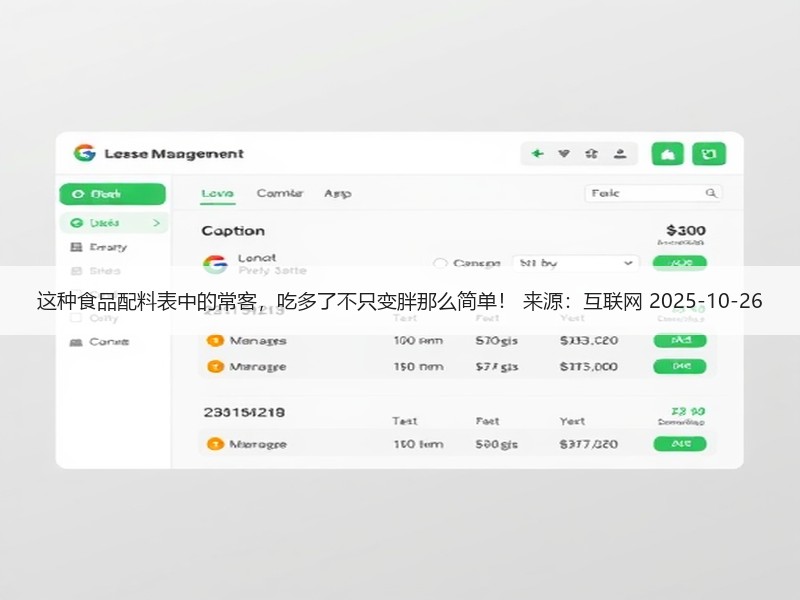
Task: Select the Canspe radio button
Action: (x=439, y=263)
